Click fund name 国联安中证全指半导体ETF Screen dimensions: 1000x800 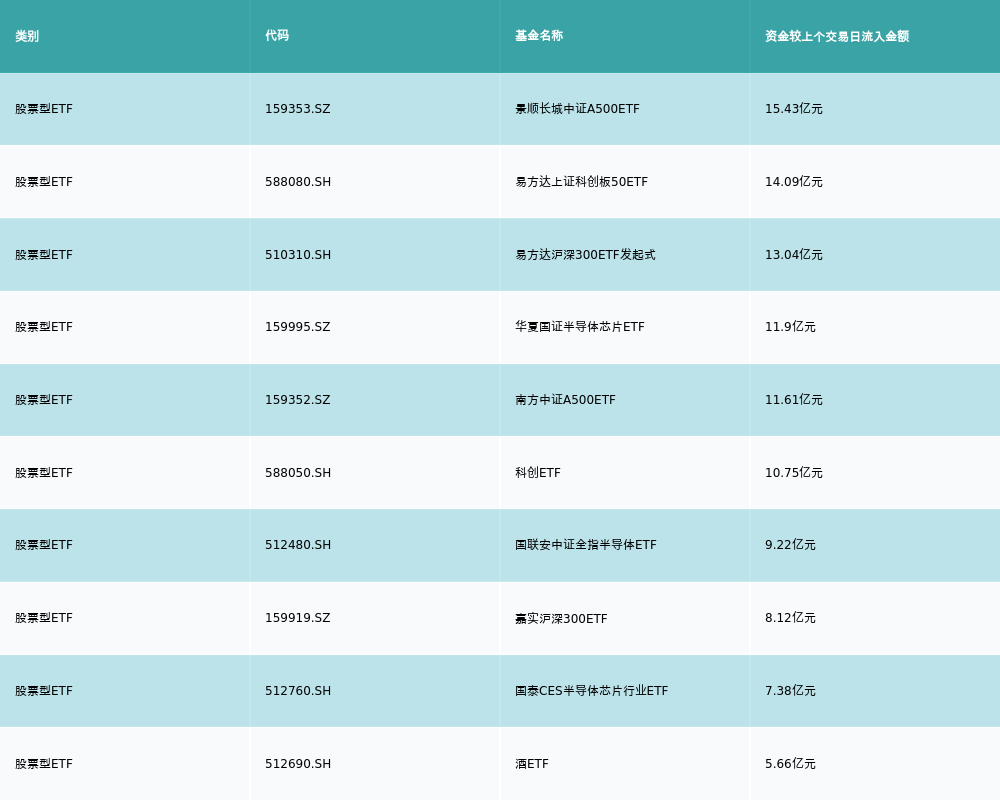[586, 545]
